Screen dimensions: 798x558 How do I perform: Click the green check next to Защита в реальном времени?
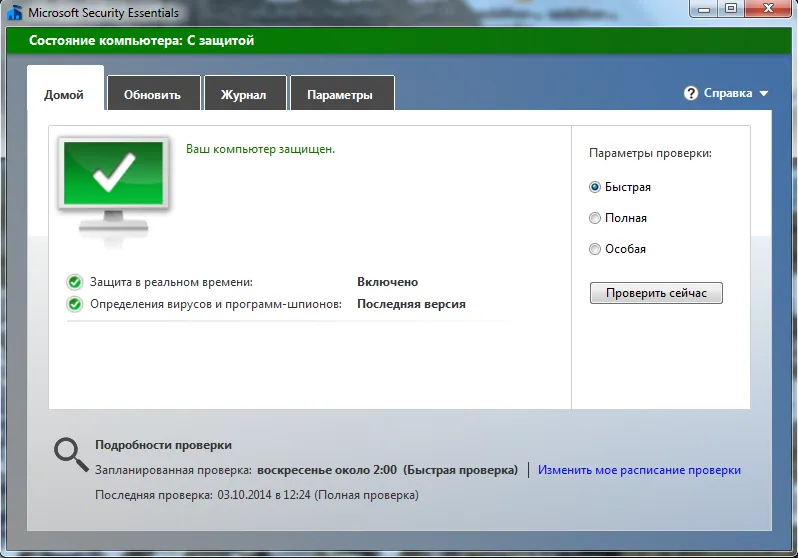(x=75, y=282)
